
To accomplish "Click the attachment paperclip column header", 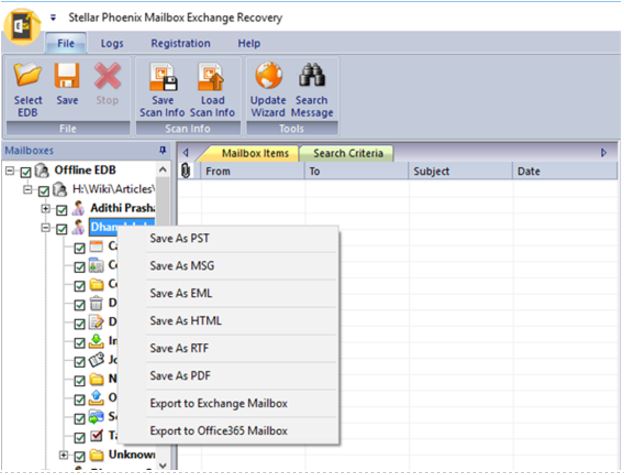I will (x=185, y=171).
